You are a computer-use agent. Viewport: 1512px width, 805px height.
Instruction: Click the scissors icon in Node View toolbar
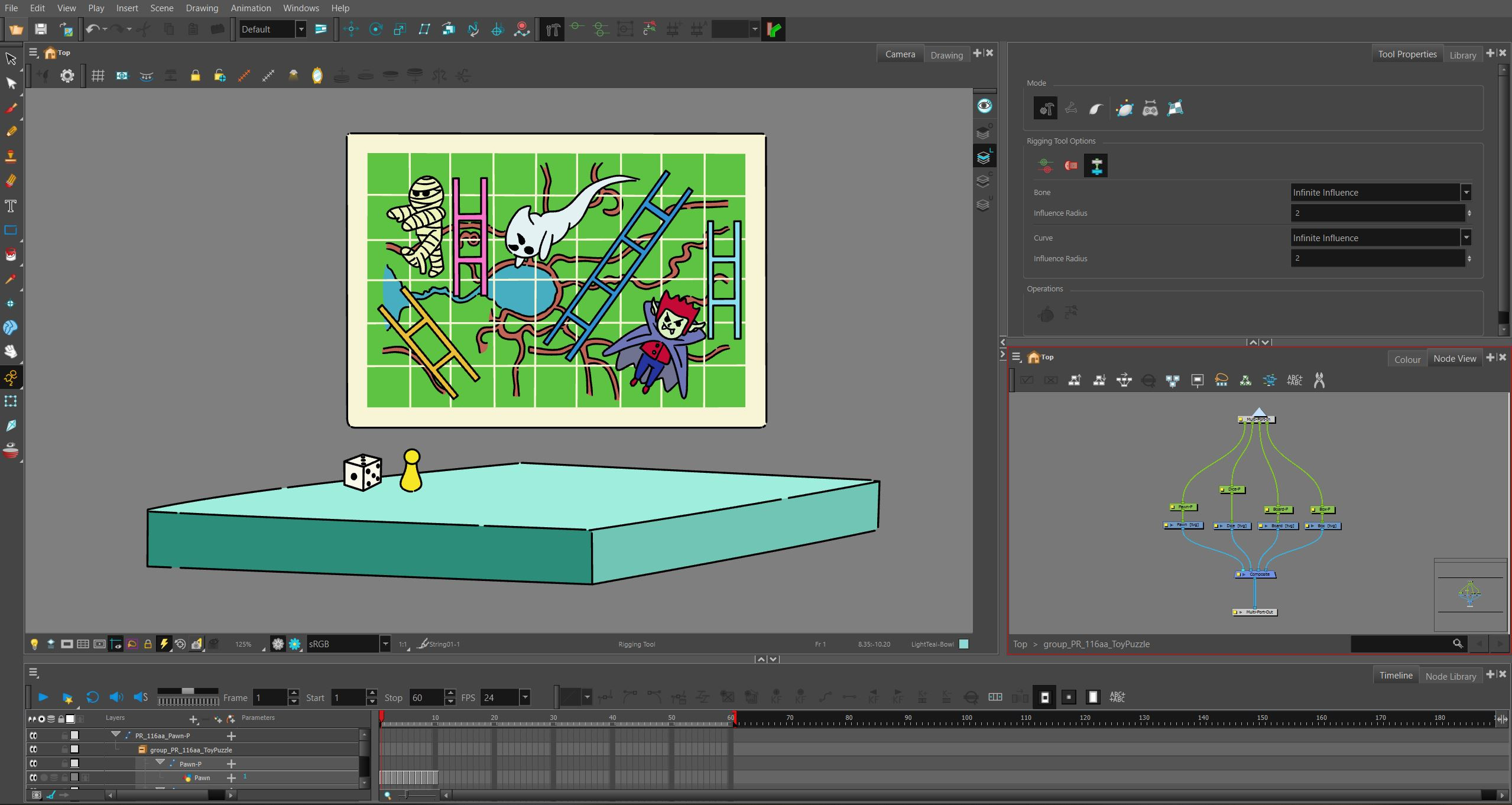[1319, 380]
